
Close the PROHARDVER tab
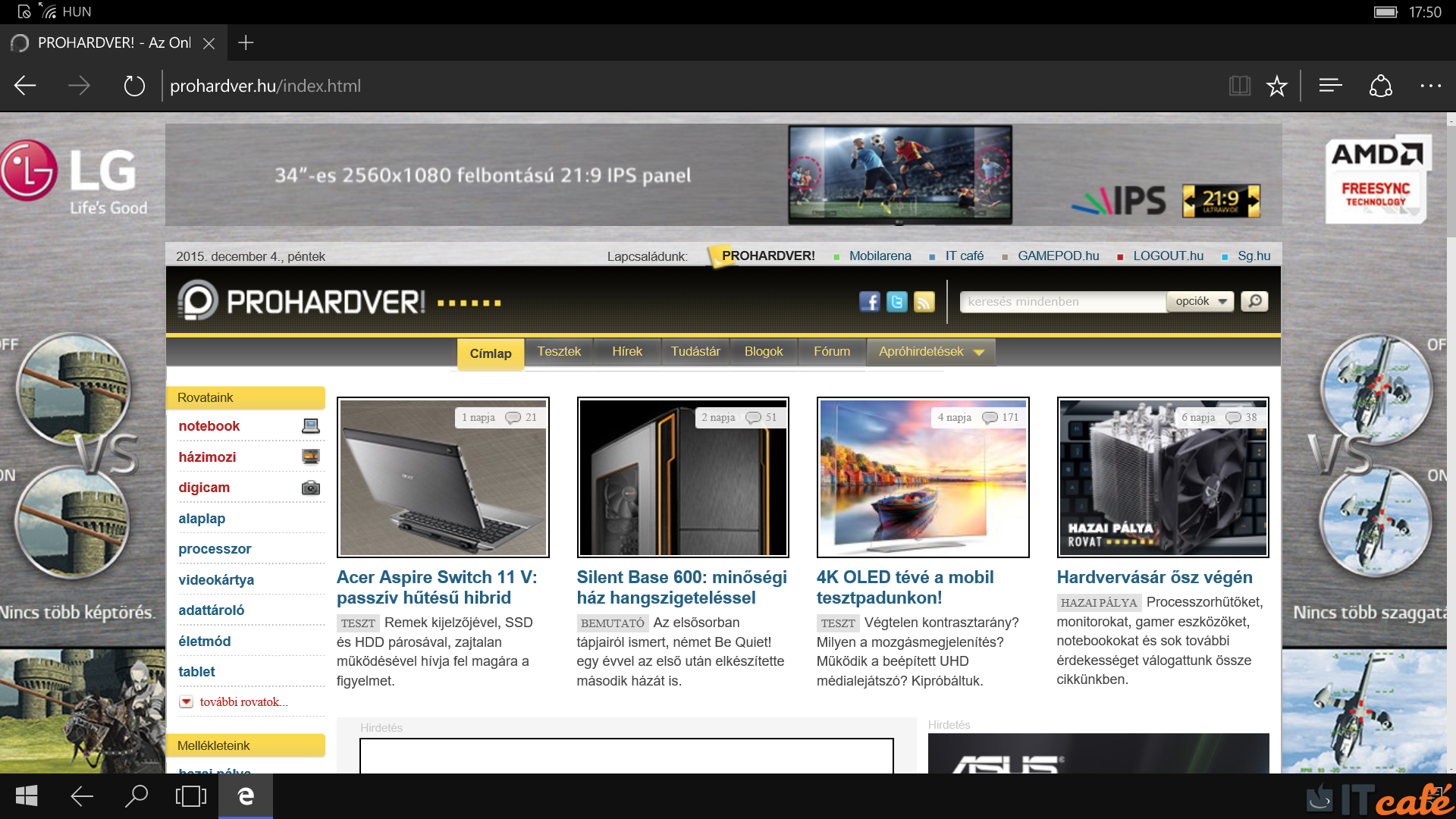pos(209,43)
